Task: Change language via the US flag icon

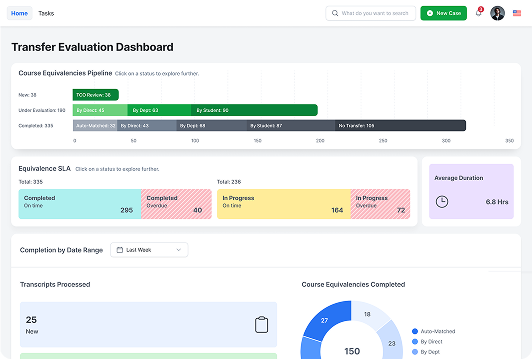Action: (x=517, y=13)
